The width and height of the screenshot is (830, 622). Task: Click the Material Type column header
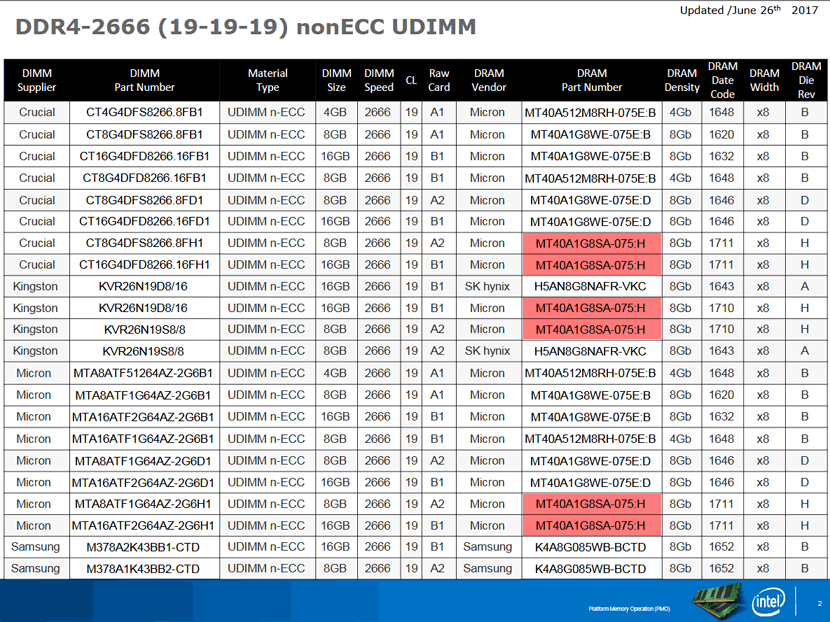(268, 80)
